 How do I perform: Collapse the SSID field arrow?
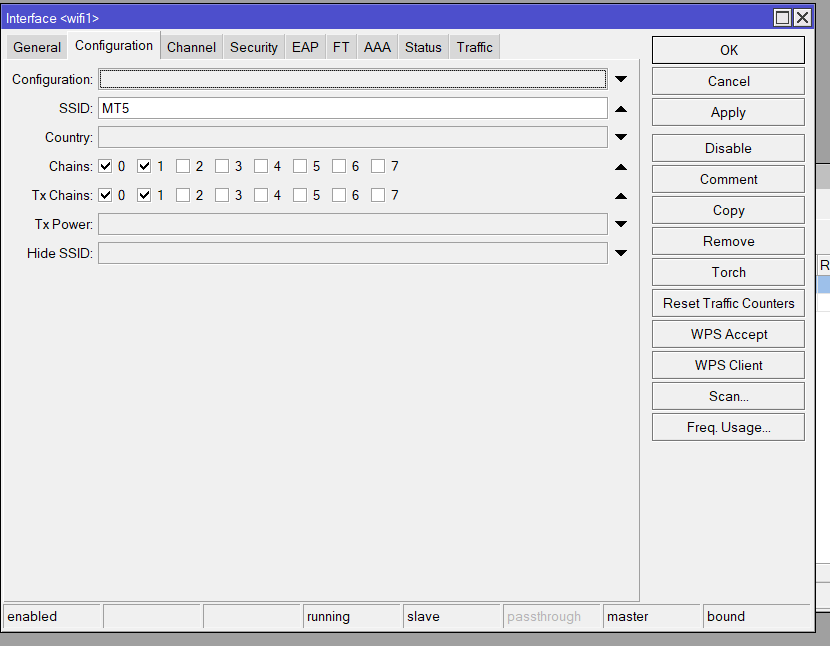point(621,109)
